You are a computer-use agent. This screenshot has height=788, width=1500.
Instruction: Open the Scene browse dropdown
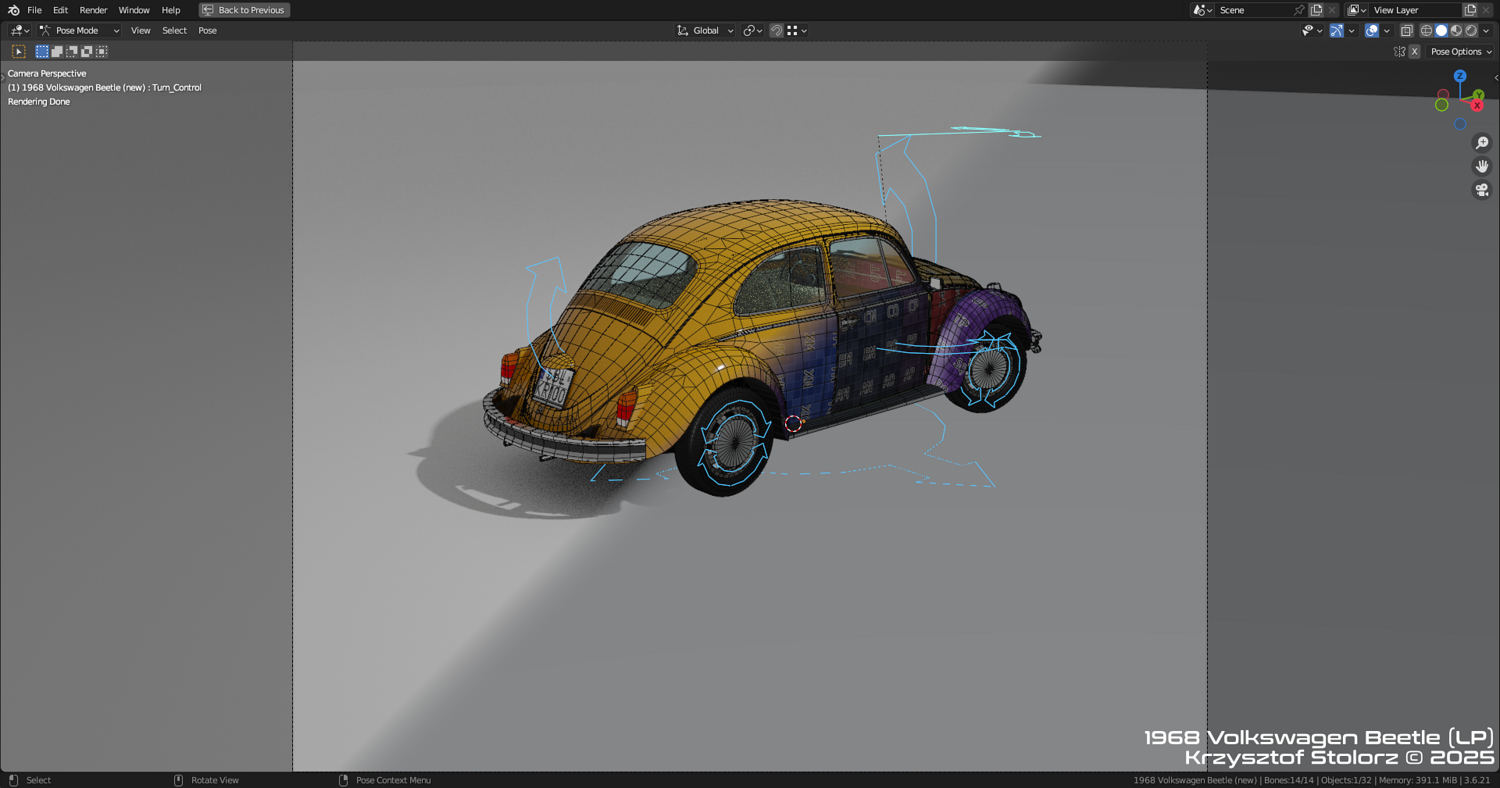[1202, 10]
